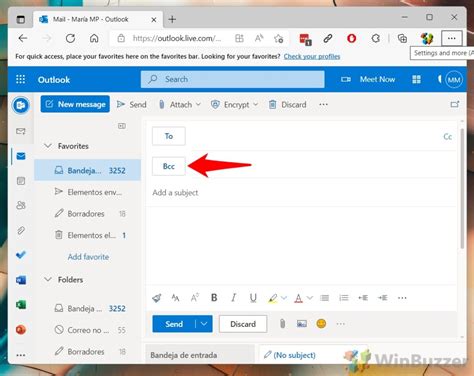This screenshot has width=474, height=376.
Task: Click the New message button
Action: pyautogui.click(x=75, y=104)
